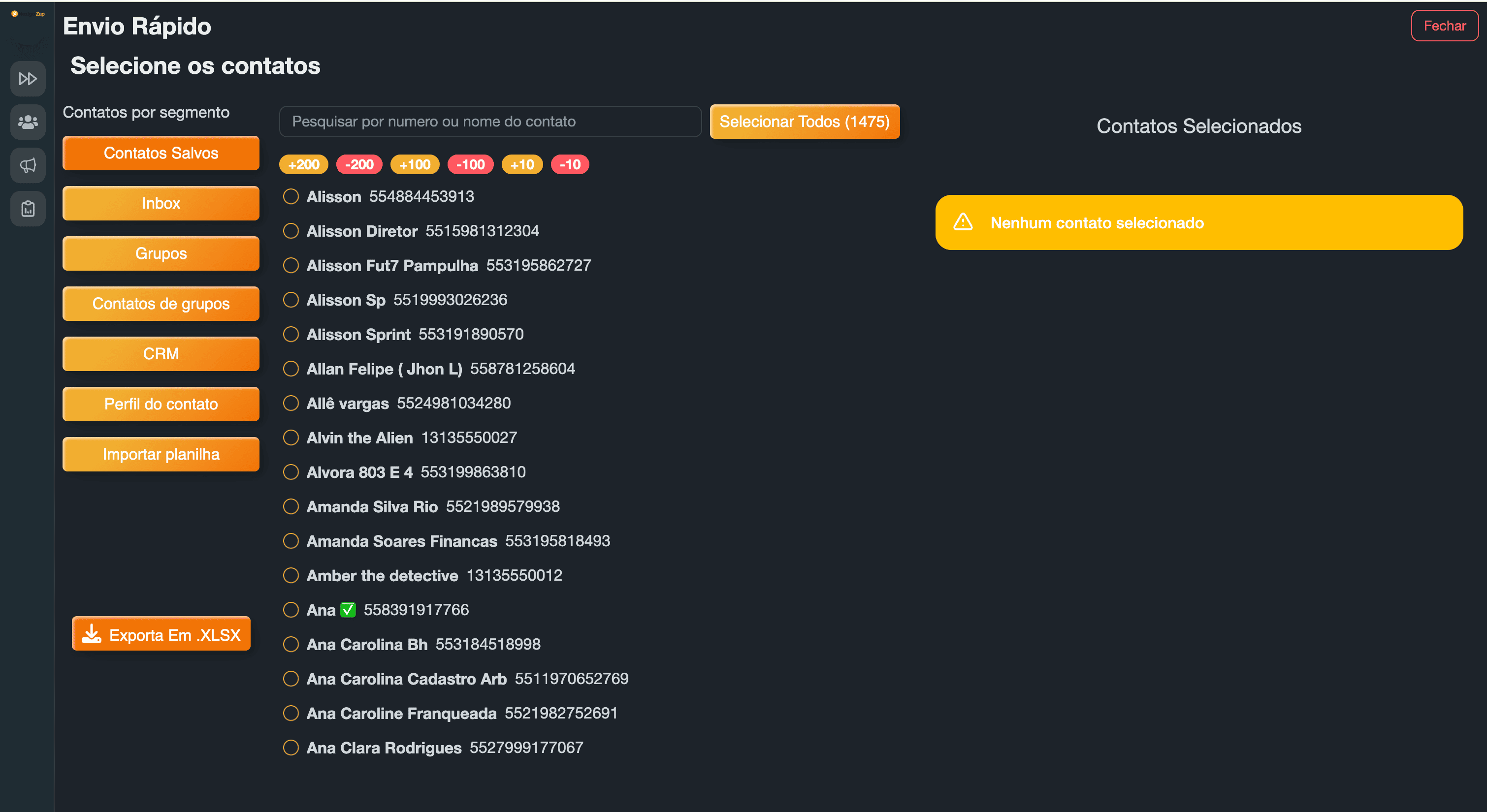Open the clipboard reports sidebar icon
Viewport: 1487px width, 812px height.
click(x=28, y=209)
